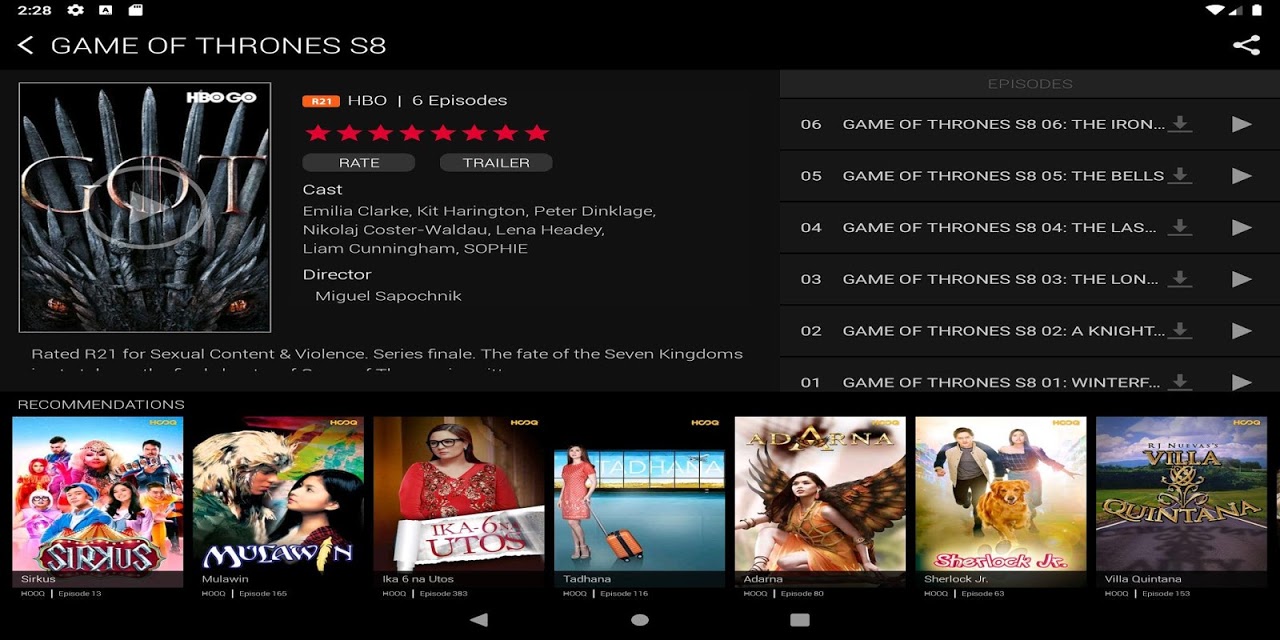Tap Android recent apps square
1280x640 pixels.
pos(800,620)
